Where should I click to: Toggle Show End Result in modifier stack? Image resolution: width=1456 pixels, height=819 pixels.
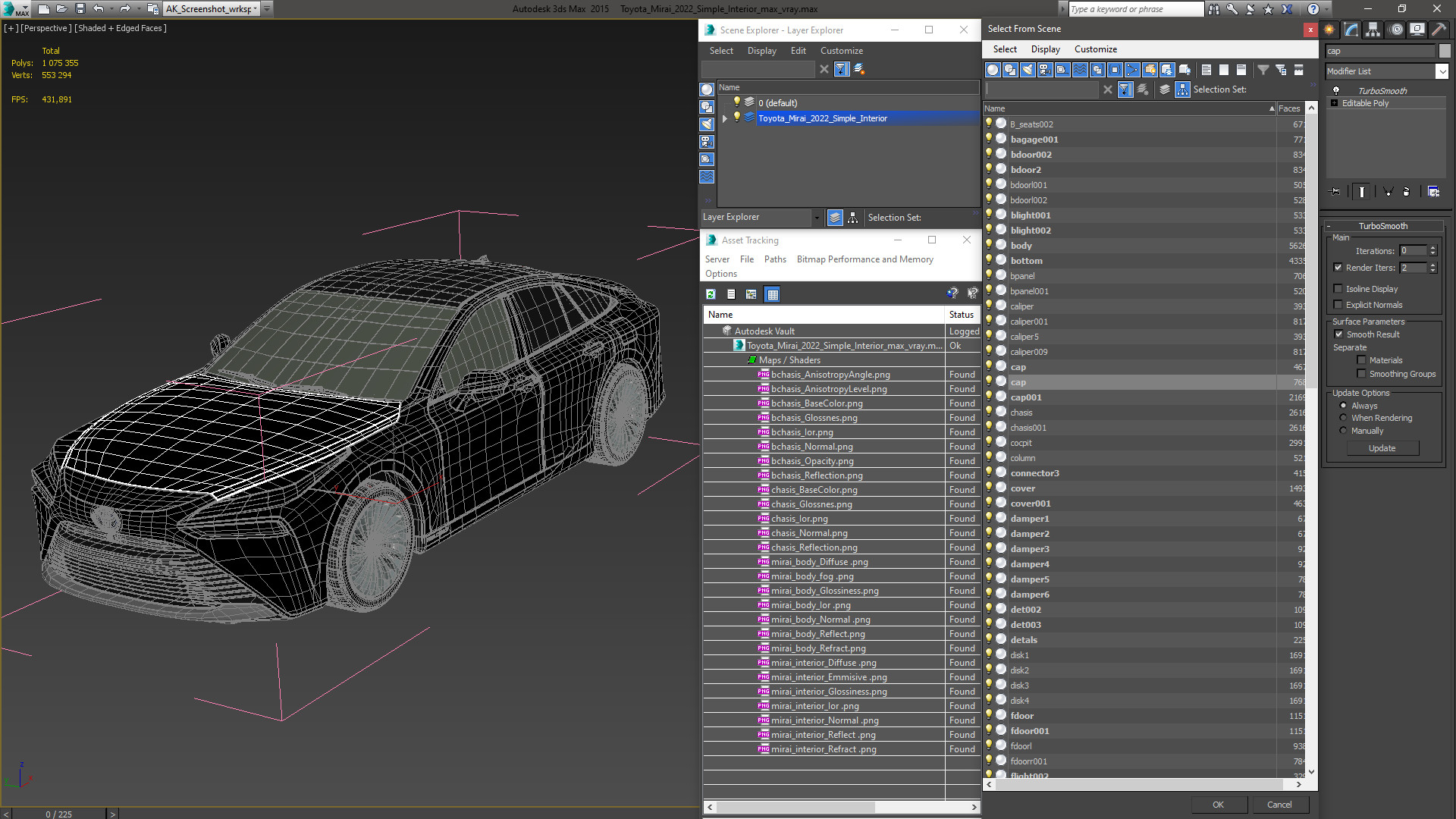pos(1362,192)
